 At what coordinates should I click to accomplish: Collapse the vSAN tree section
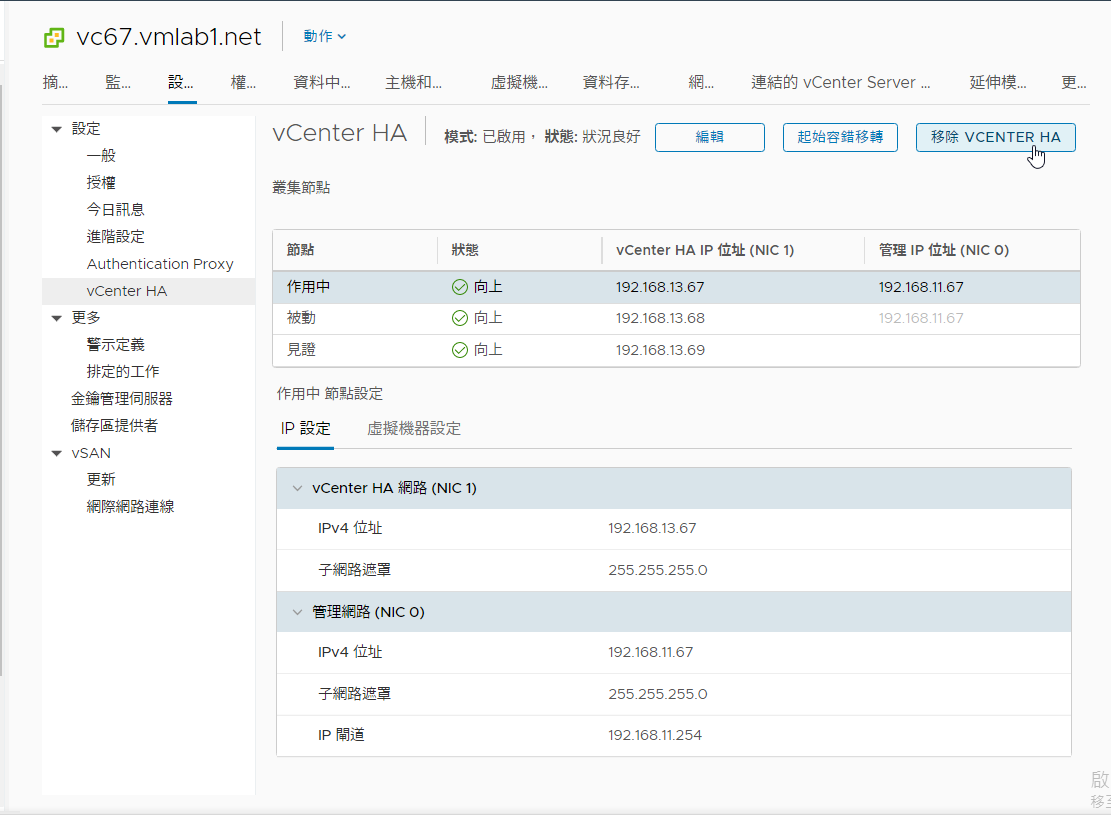(x=57, y=453)
